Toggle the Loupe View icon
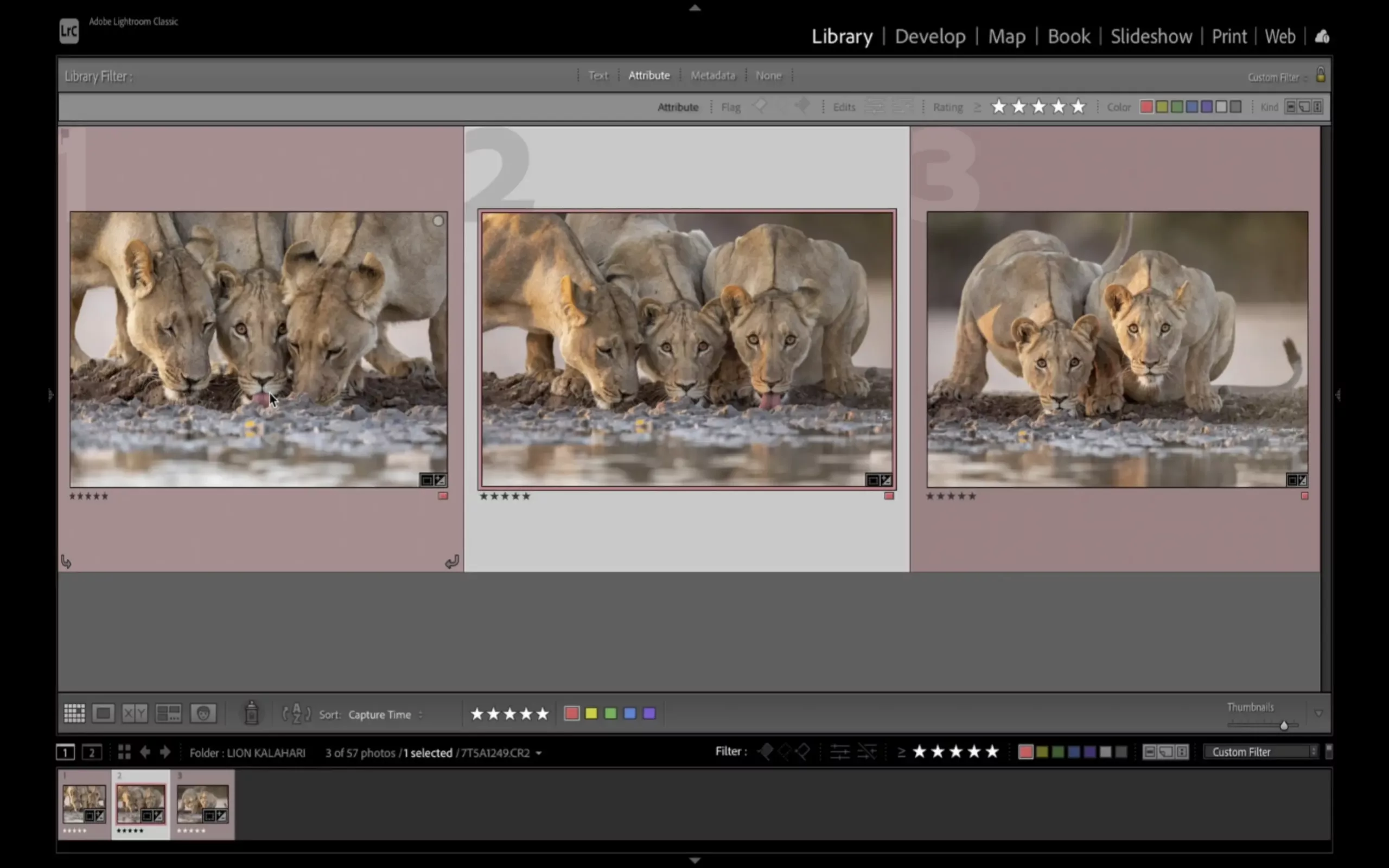This screenshot has width=1389, height=868. click(103, 712)
